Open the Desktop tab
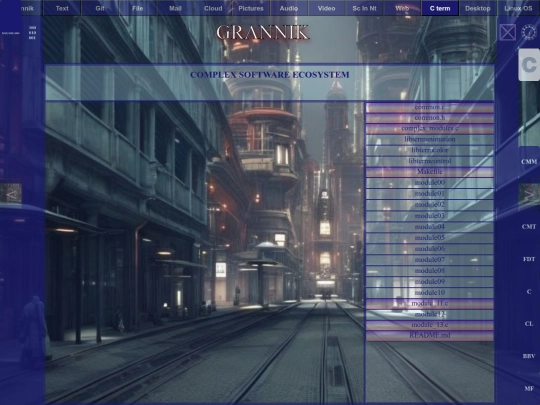The height and width of the screenshot is (405, 540). pyautogui.click(x=478, y=8)
